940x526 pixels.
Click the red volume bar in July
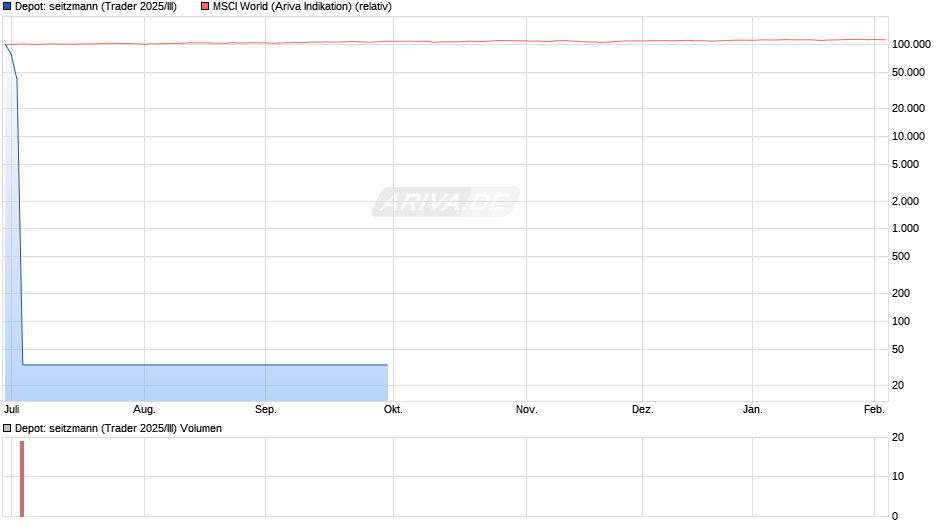click(22, 479)
